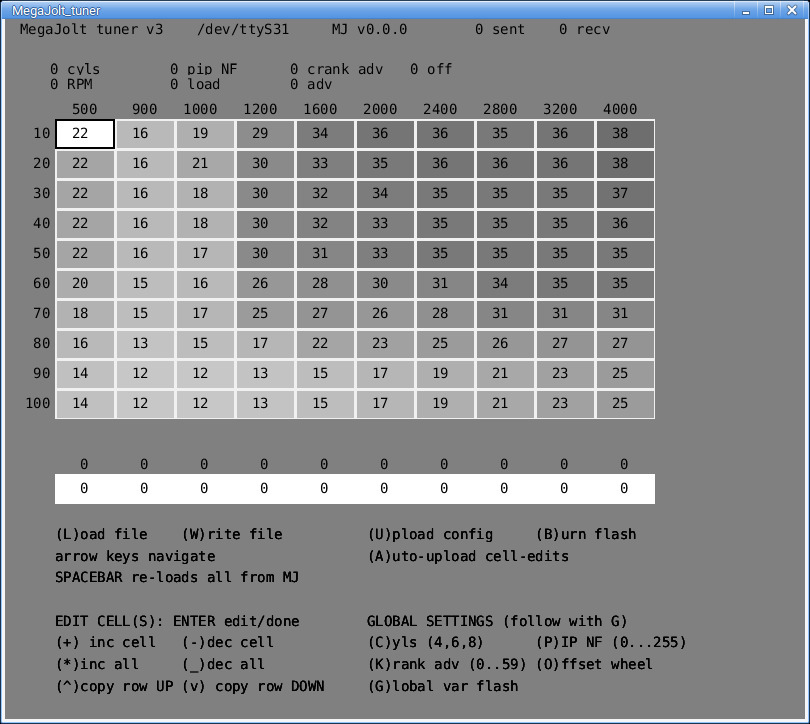
Task: Select the cell at load 60, RPM 2800
Action: 505,284
